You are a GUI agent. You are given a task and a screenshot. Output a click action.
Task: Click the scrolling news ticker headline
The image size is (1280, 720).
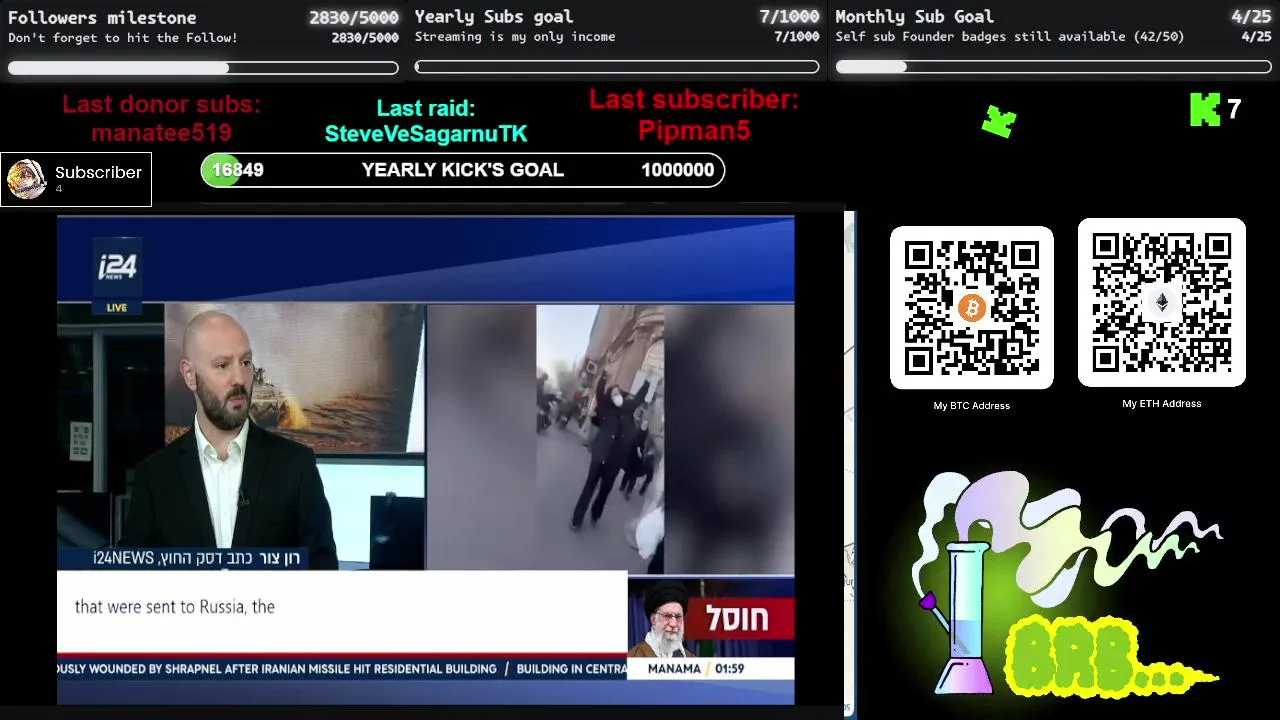(x=342, y=669)
